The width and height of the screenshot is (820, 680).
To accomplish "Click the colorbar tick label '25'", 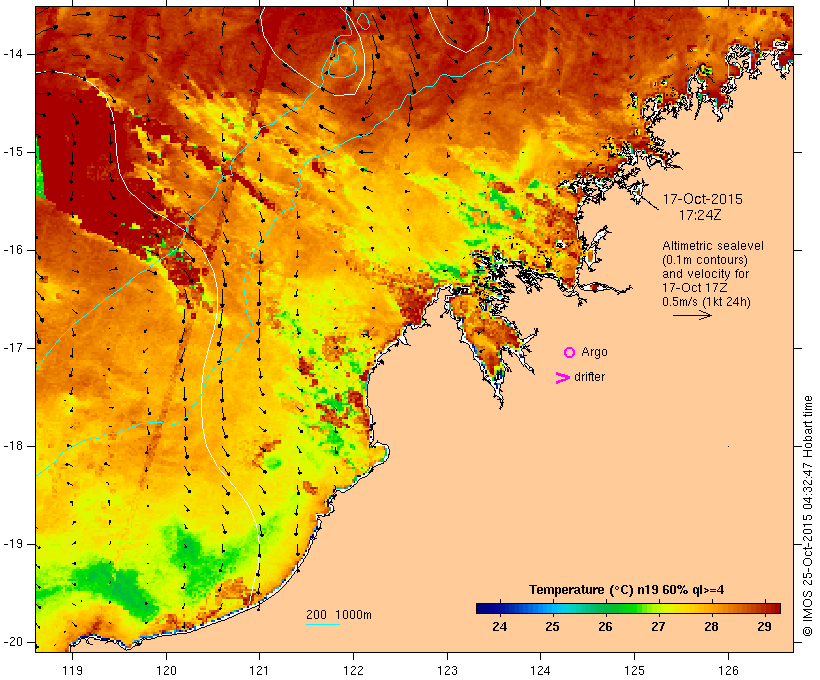I will pyautogui.click(x=553, y=627).
